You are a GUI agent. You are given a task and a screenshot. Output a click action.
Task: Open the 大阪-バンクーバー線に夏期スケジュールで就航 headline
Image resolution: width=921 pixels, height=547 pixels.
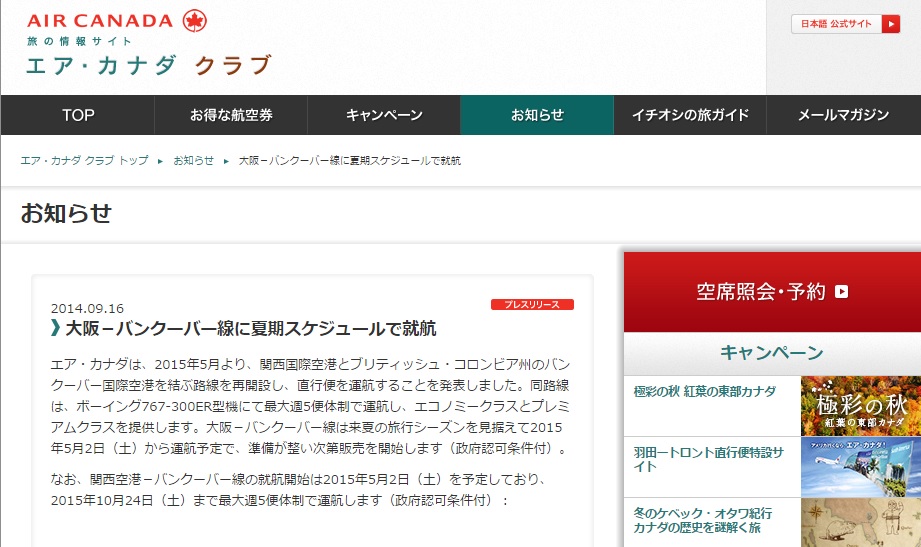tap(251, 328)
